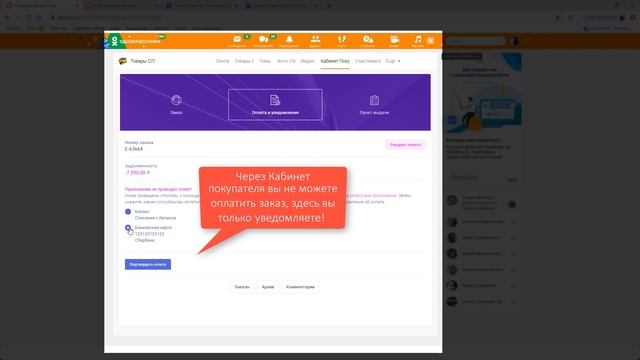This screenshot has height=360, width=640.
Task: Switch to the Темы tab
Action: [x=265, y=61]
